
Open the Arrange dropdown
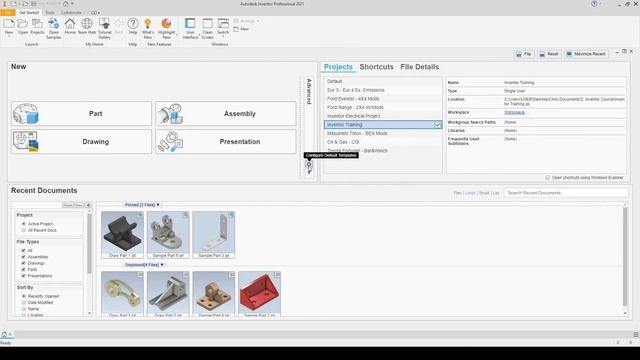coord(247,21)
